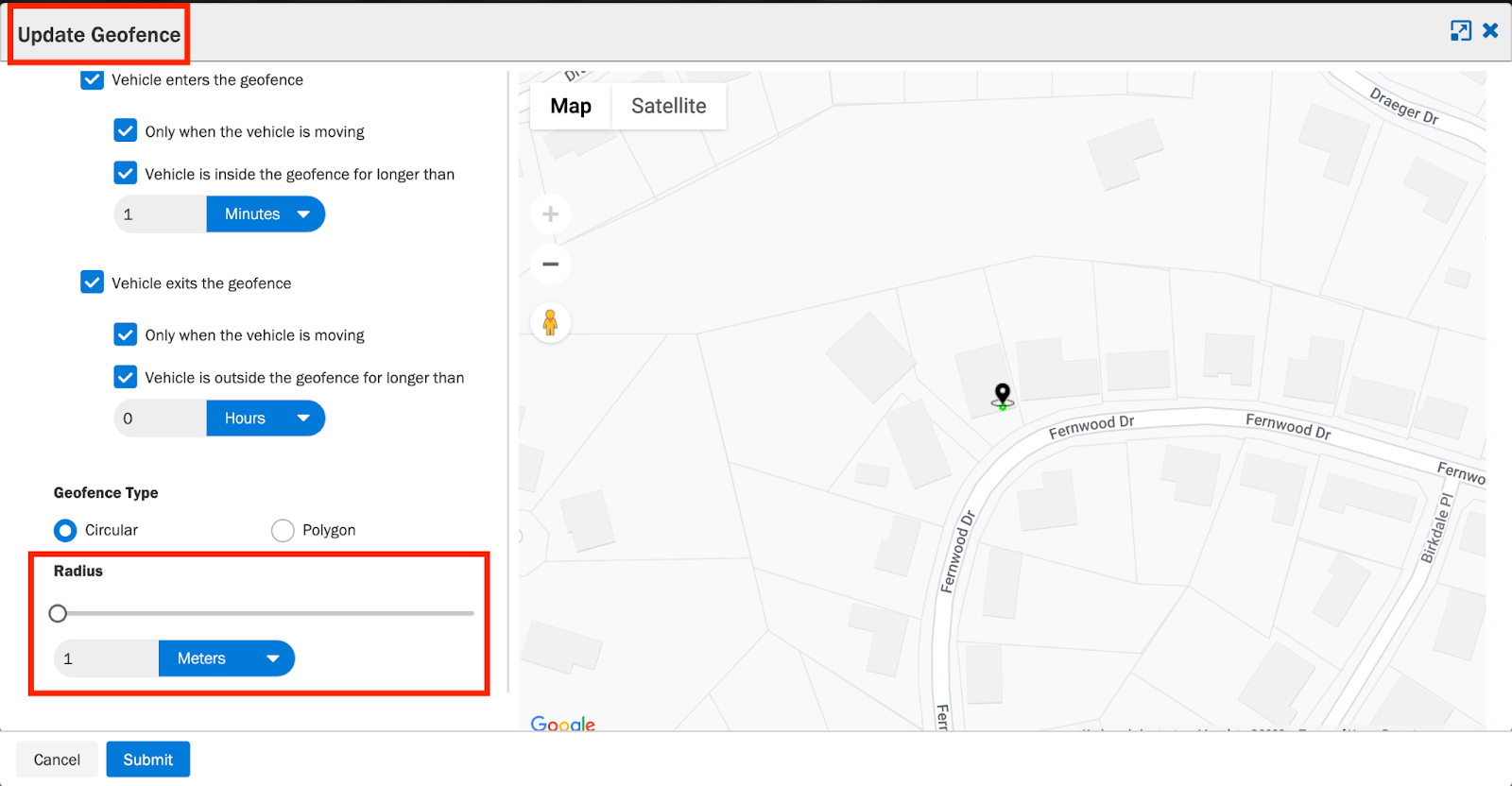1512x786 pixels.
Task: Click the outside-duration field showing 0
Action: click(x=160, y=419)
